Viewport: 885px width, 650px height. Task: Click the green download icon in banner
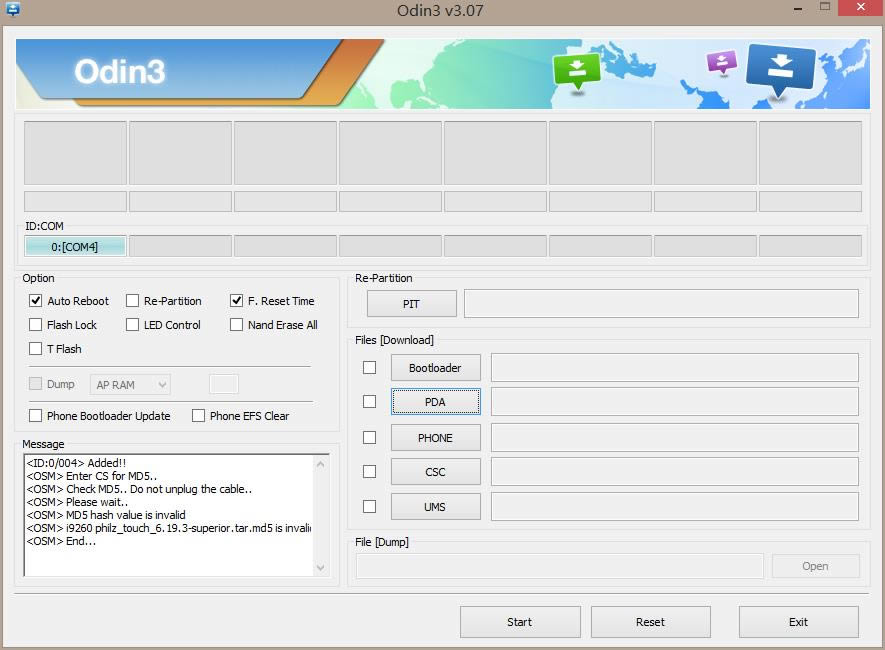click(x=576, y=70)
